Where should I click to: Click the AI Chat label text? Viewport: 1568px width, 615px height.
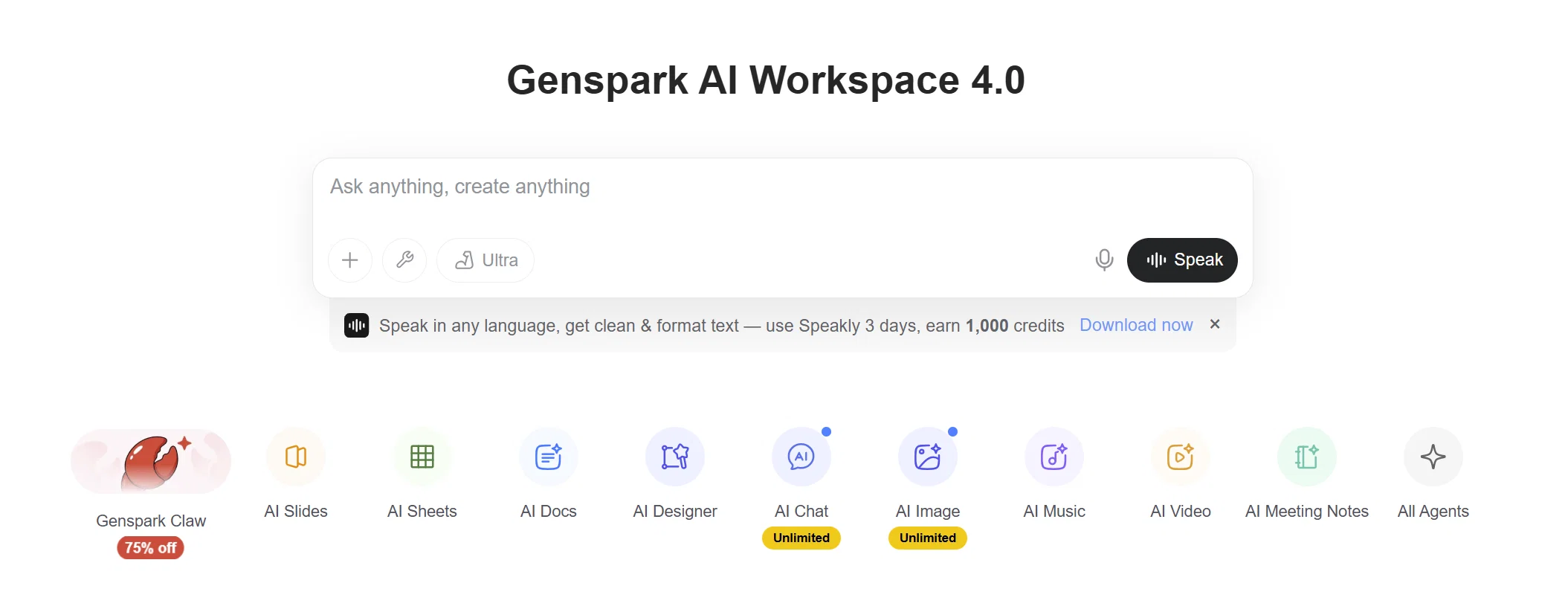click(x=801, y=512)
